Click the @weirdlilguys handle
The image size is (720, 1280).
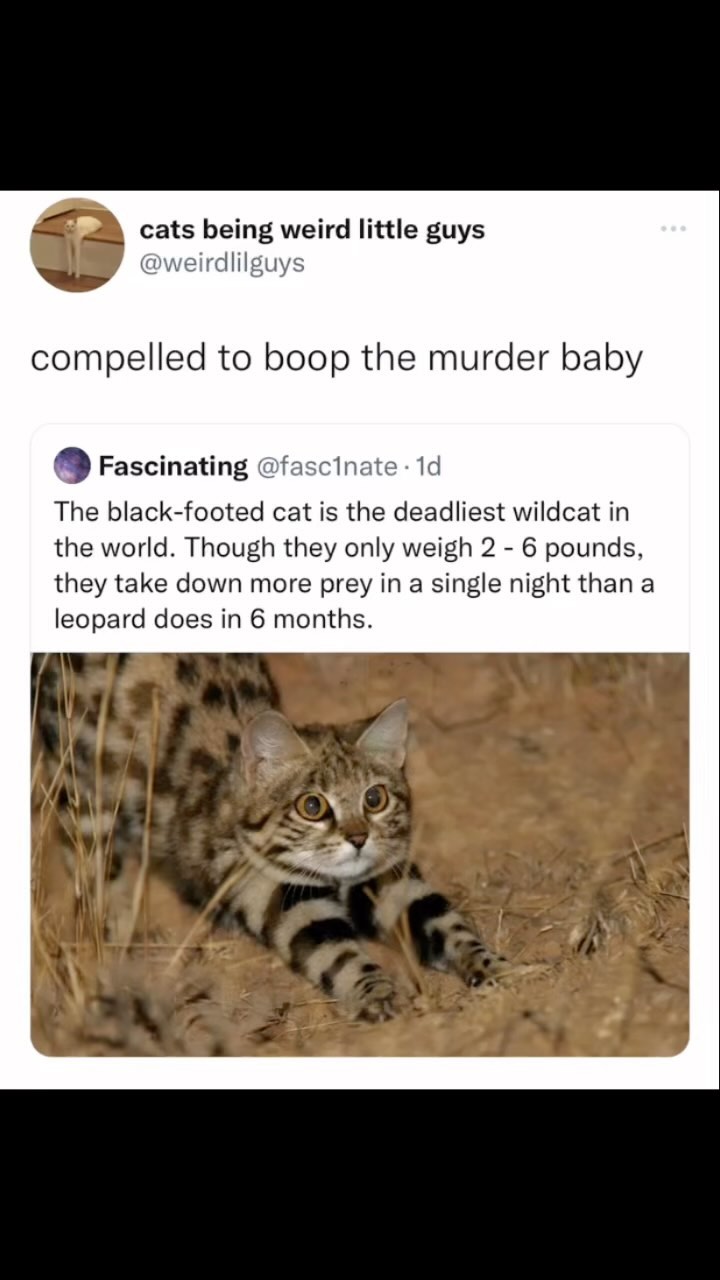pos(222,263)
